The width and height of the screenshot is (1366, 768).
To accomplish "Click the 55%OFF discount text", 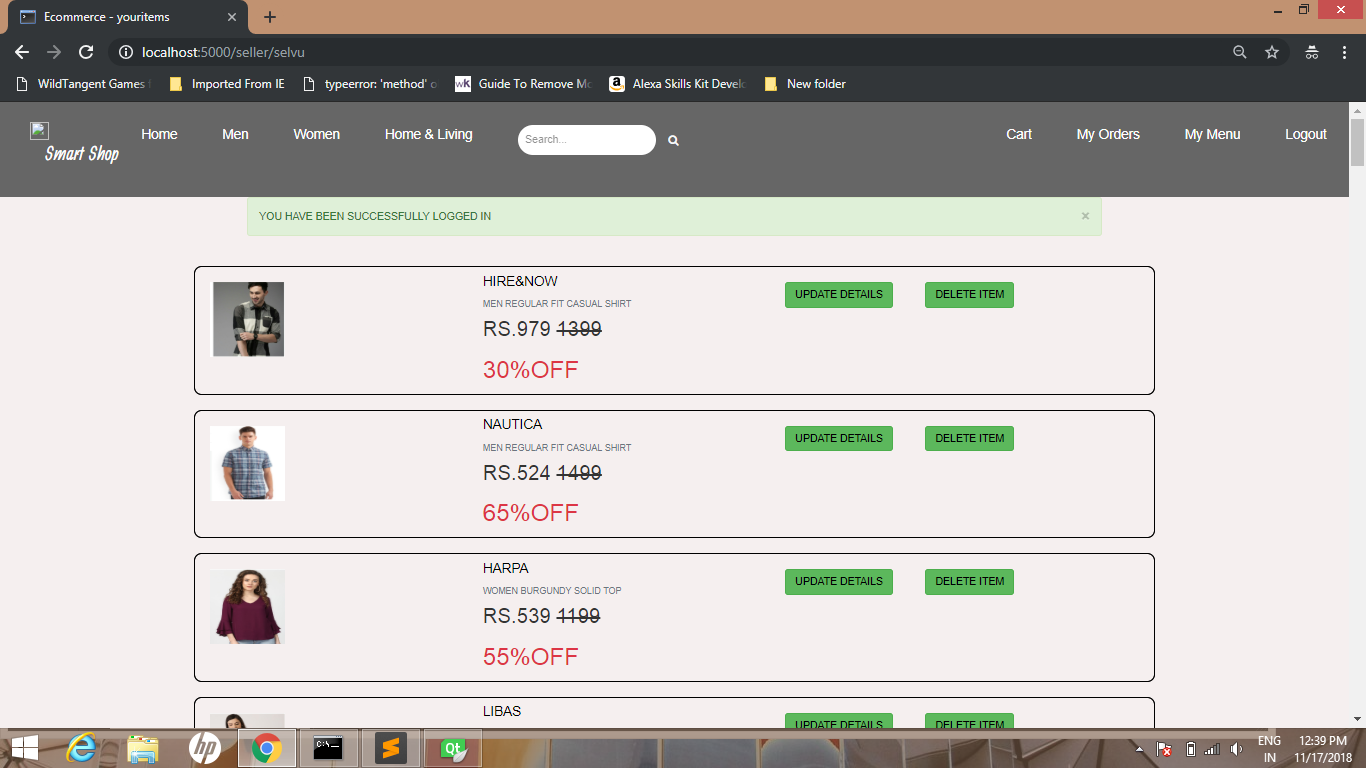I will coord(531,657).
